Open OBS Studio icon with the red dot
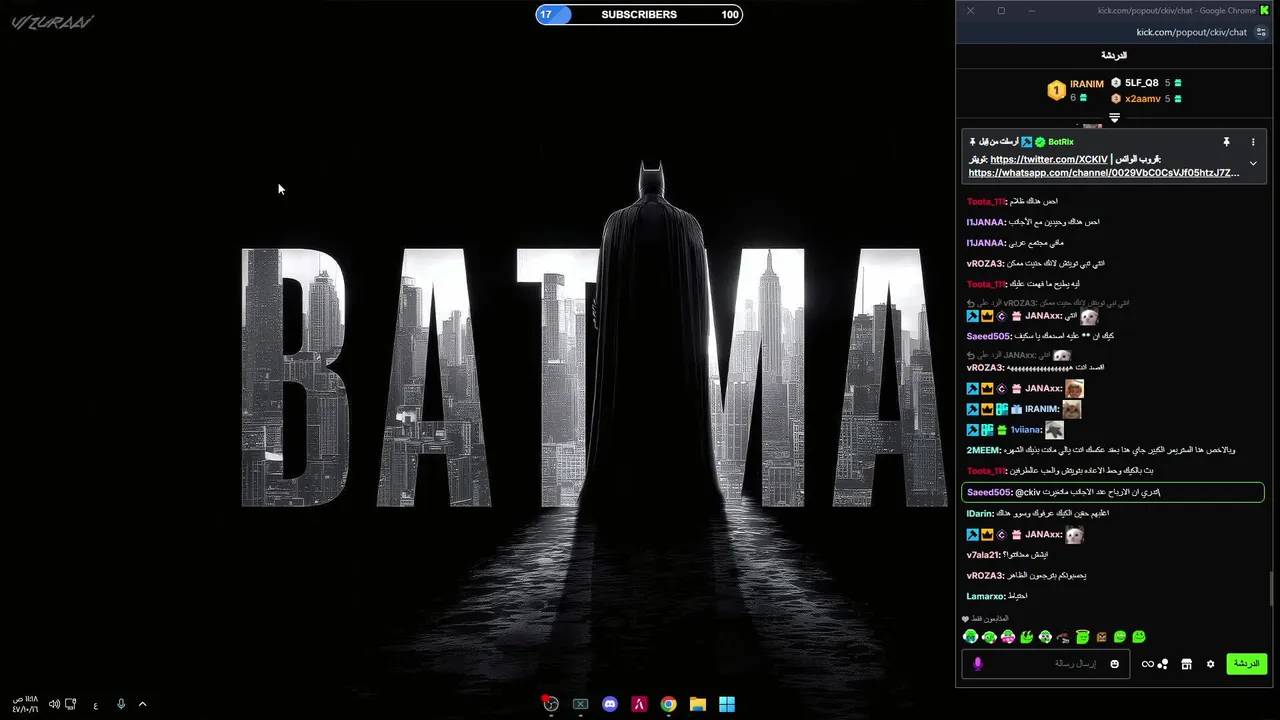Screen dimensions: 1280x720 click(x=550, y=704)
